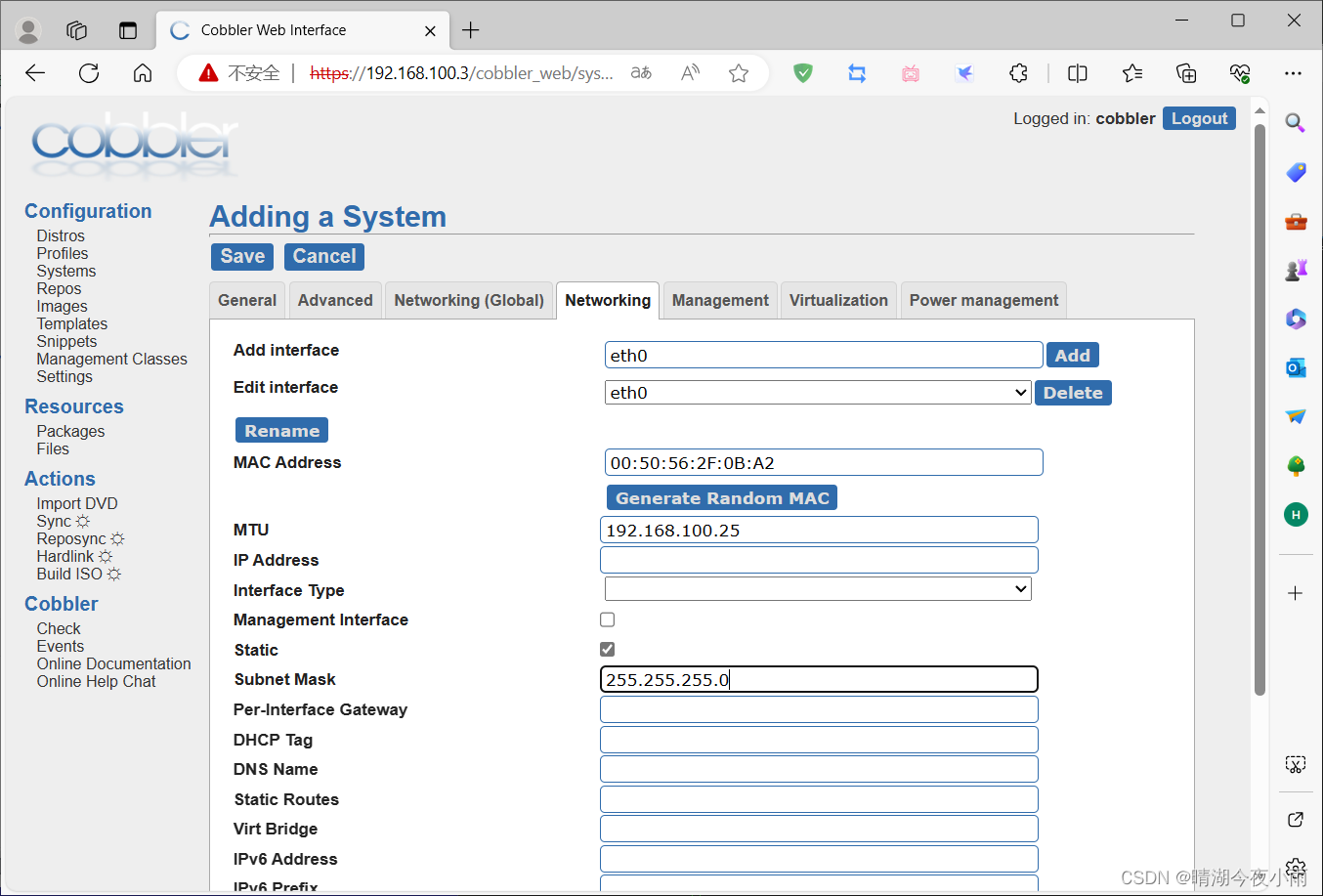
Task: Click the DNS Name field
Action: [x=819, y=769]
